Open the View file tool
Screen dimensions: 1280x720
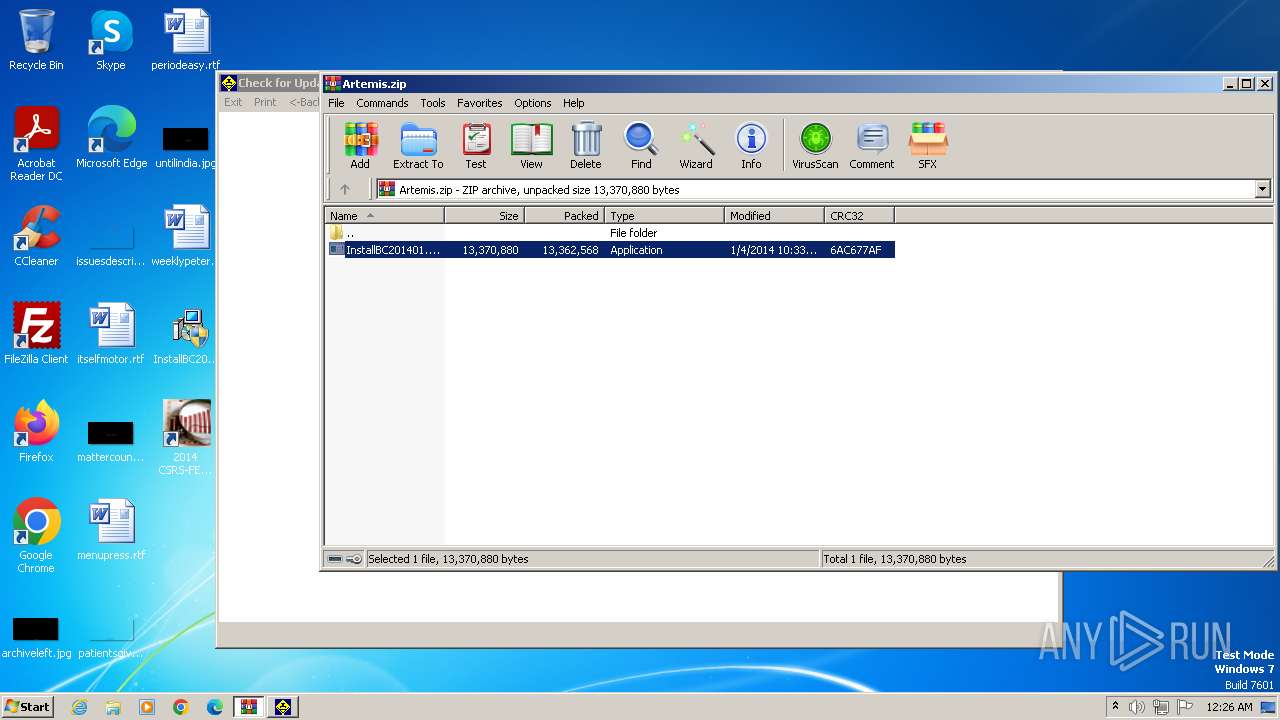point(531,146)
